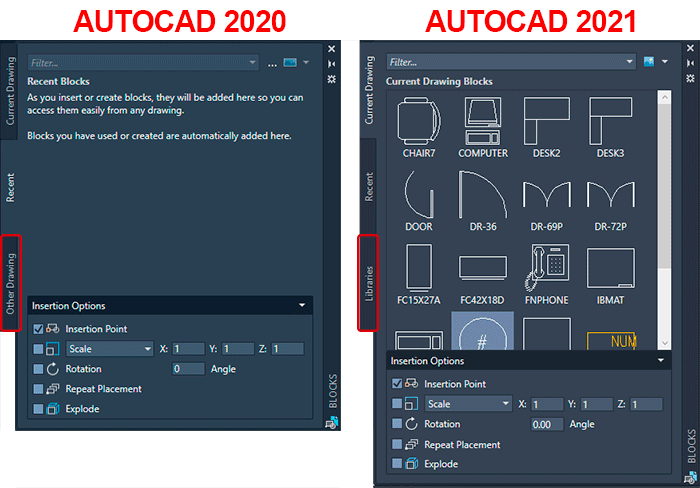Image resolution: width=700 pixels, height=488 pixels.
Task: Enable Explode checkbox in 2020 palette
Action: 38,409
